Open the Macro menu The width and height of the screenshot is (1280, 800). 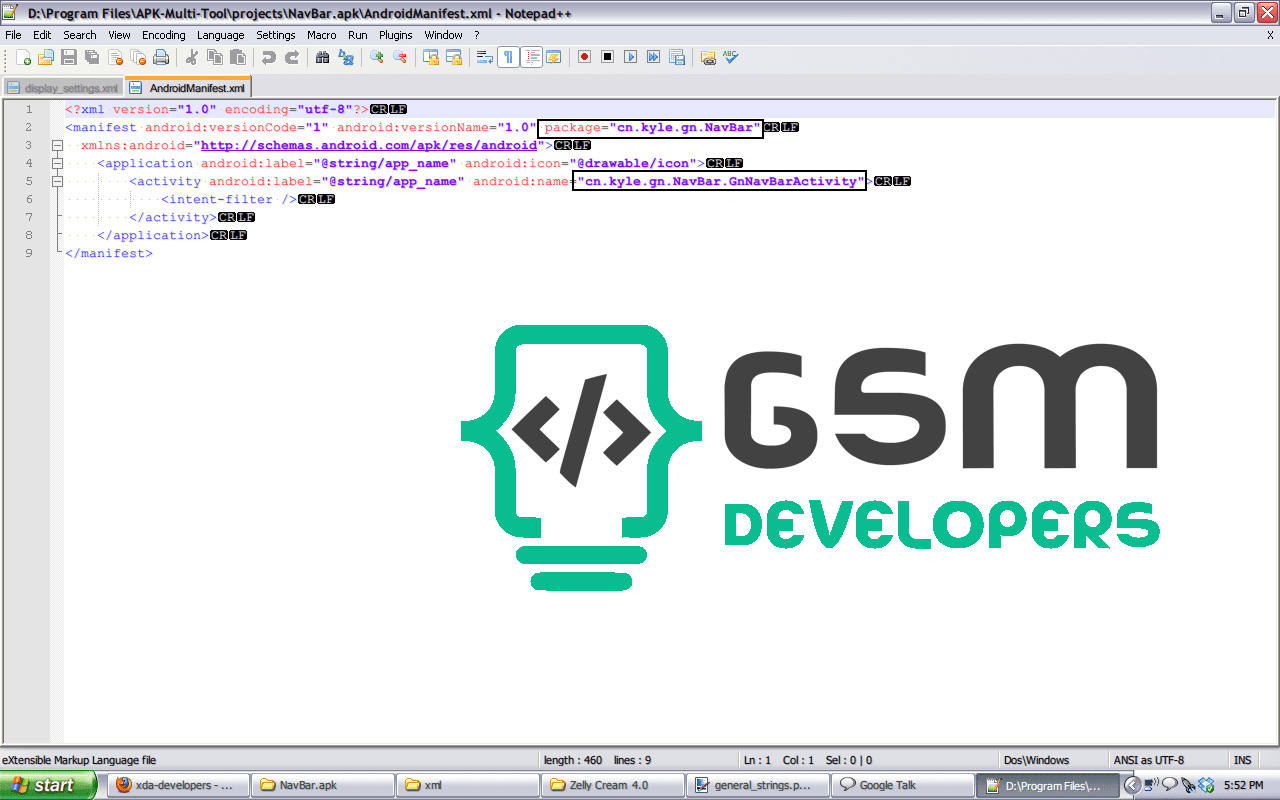[322, 35]
